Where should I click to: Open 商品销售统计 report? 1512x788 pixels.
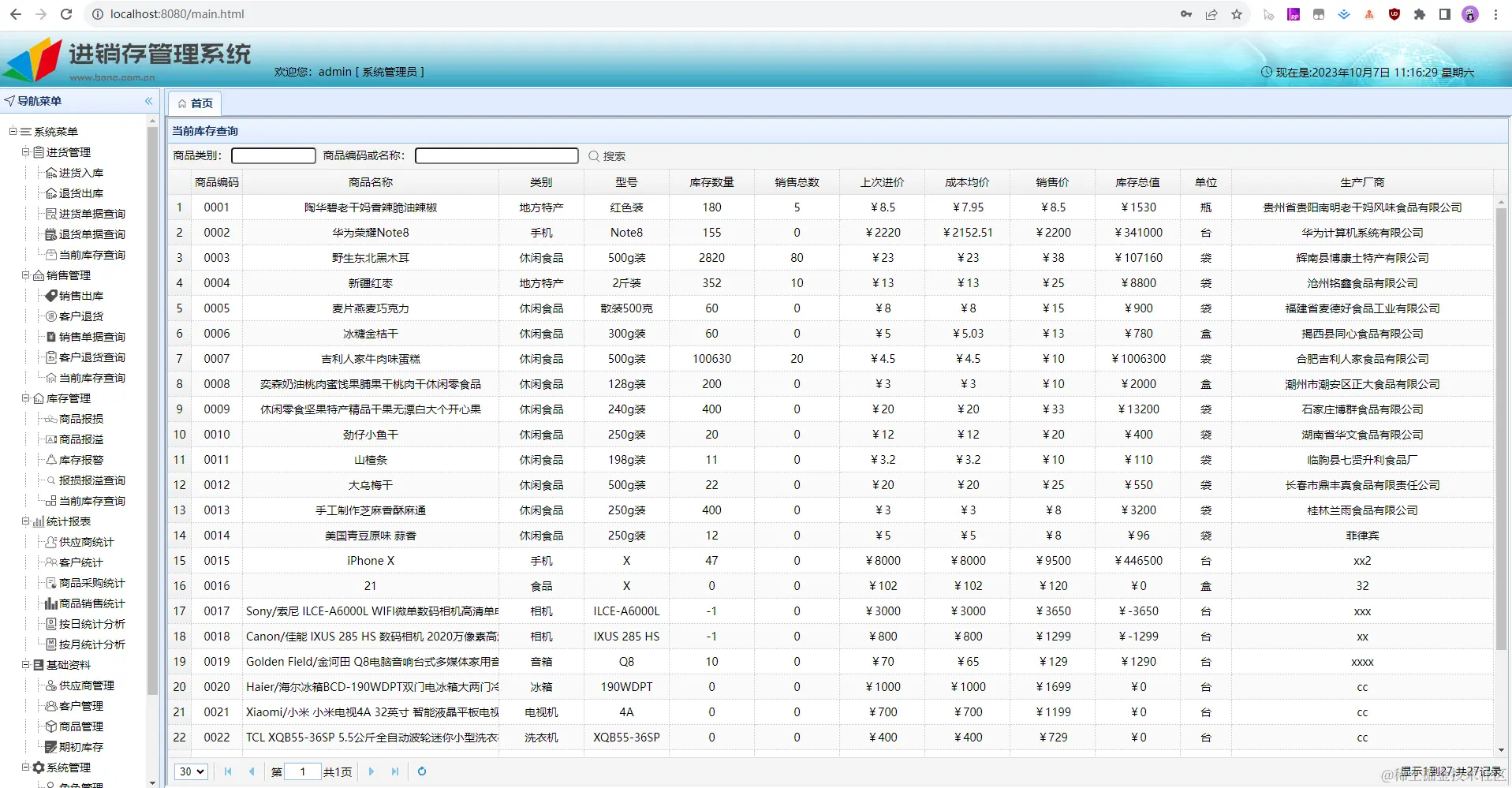coord(91,603)
